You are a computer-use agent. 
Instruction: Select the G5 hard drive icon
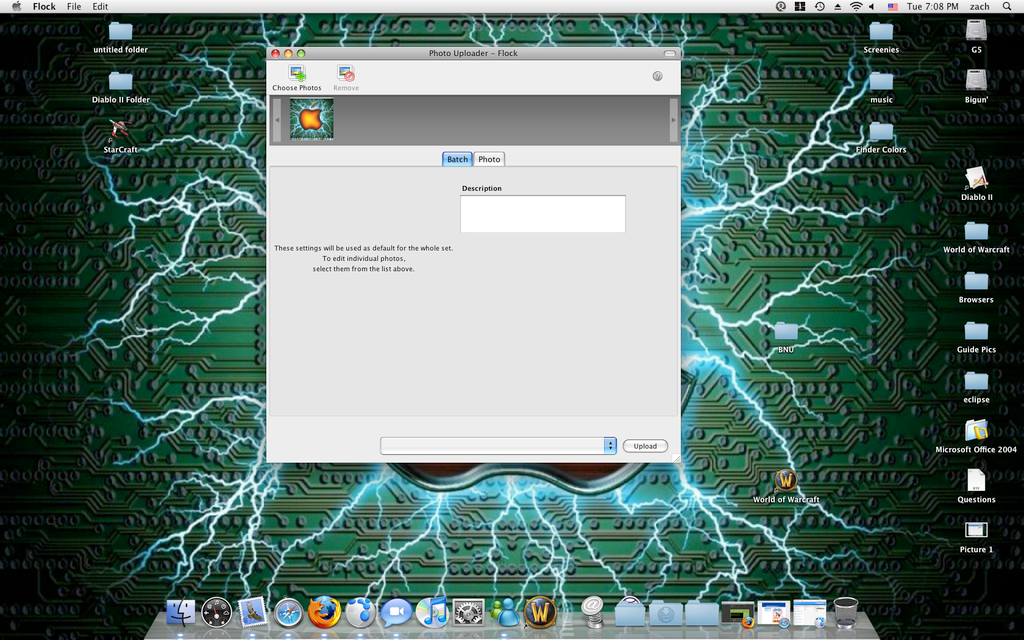(x=976, y=37)
